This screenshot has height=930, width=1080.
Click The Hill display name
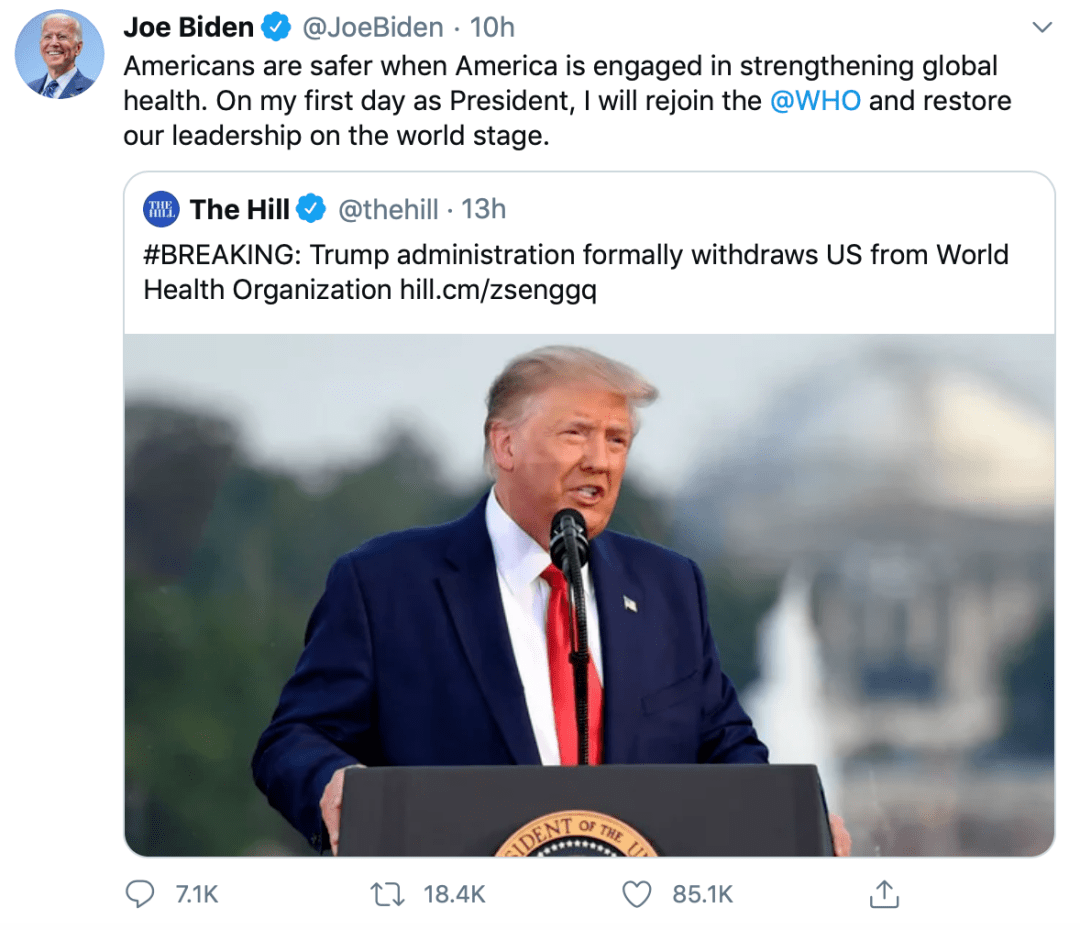click(x=240, y=209)
